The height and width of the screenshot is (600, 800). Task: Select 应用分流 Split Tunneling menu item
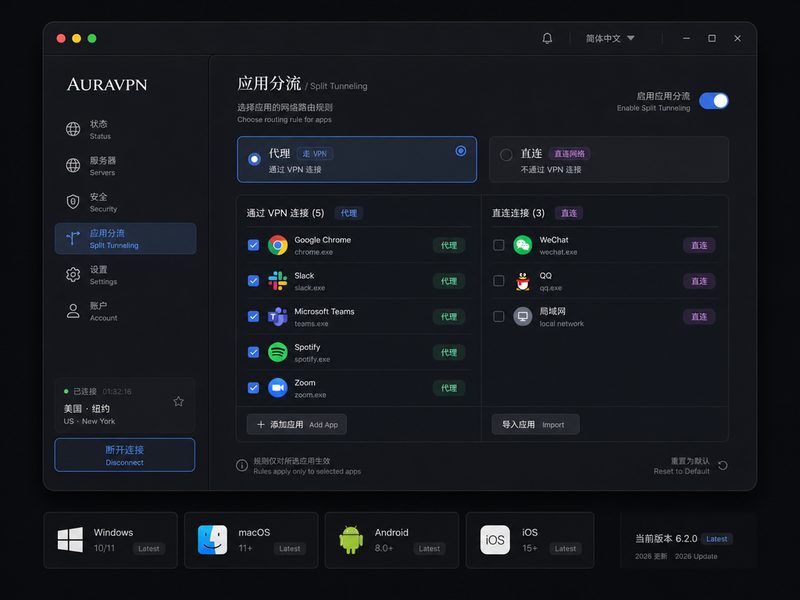coord(125,238)
